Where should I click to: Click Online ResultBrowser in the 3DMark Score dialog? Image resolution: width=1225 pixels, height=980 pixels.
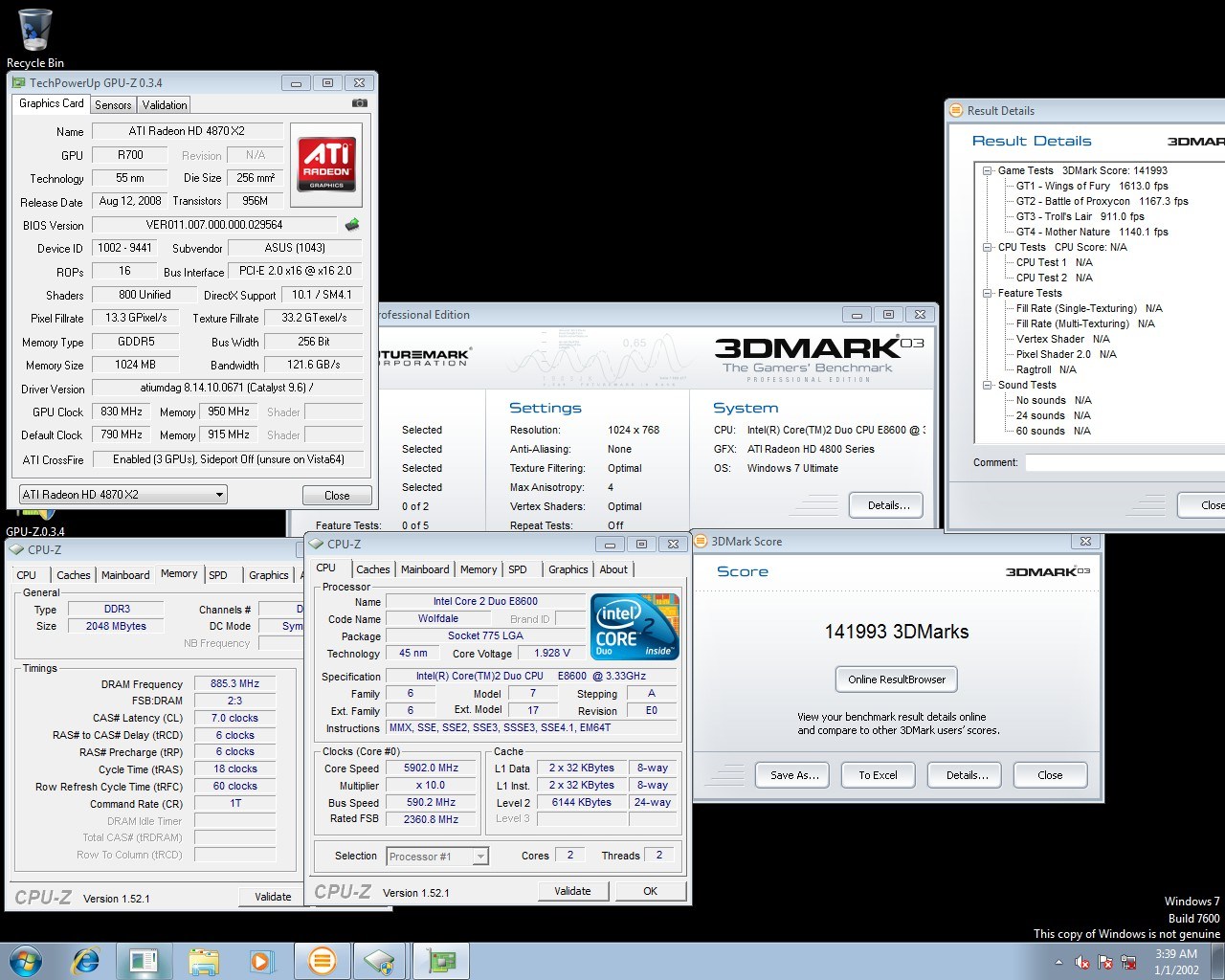(896, 679)
